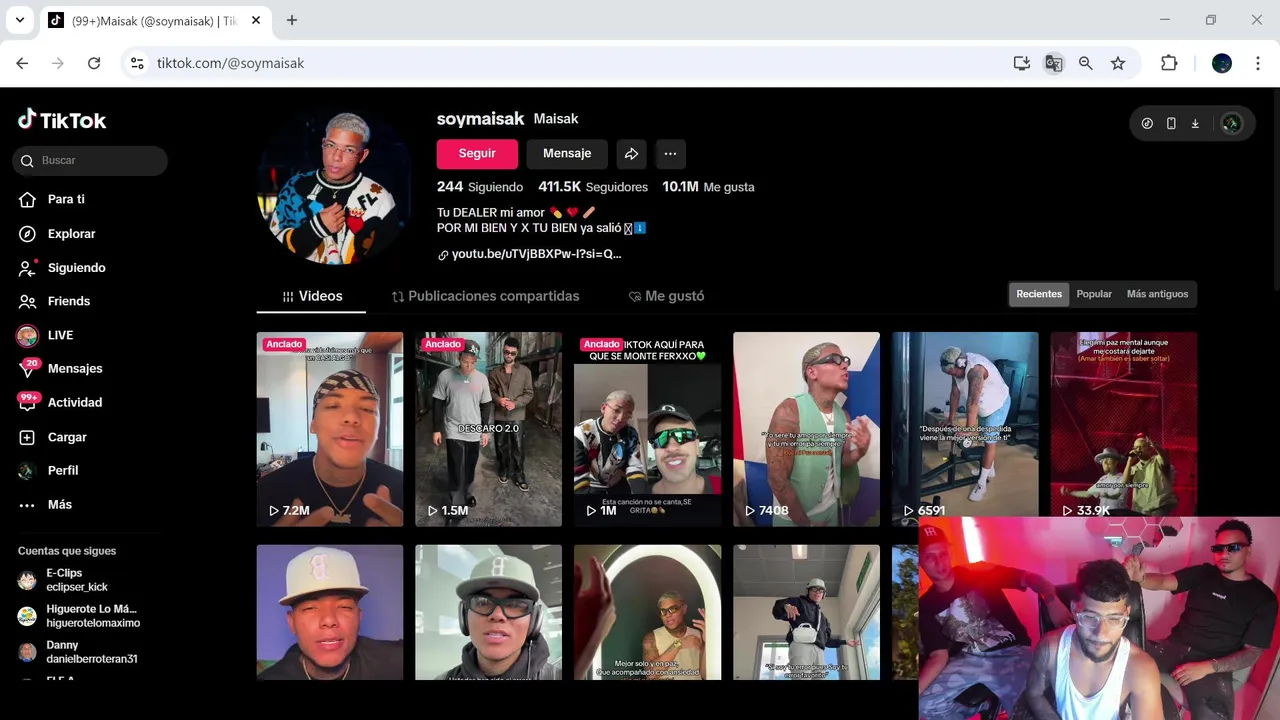Open soymaisak's profile picture
The height and width of the screenshot is (720, 1280).
tap(334, 187)
